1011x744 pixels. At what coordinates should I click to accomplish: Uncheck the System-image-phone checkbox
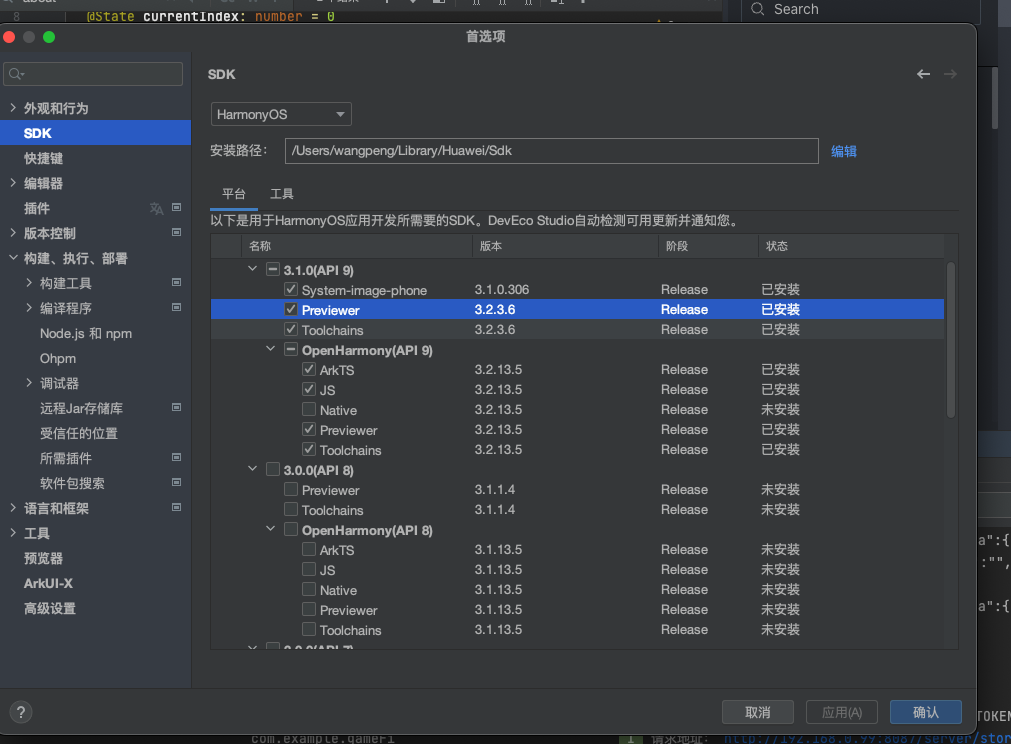pos(291,289)
